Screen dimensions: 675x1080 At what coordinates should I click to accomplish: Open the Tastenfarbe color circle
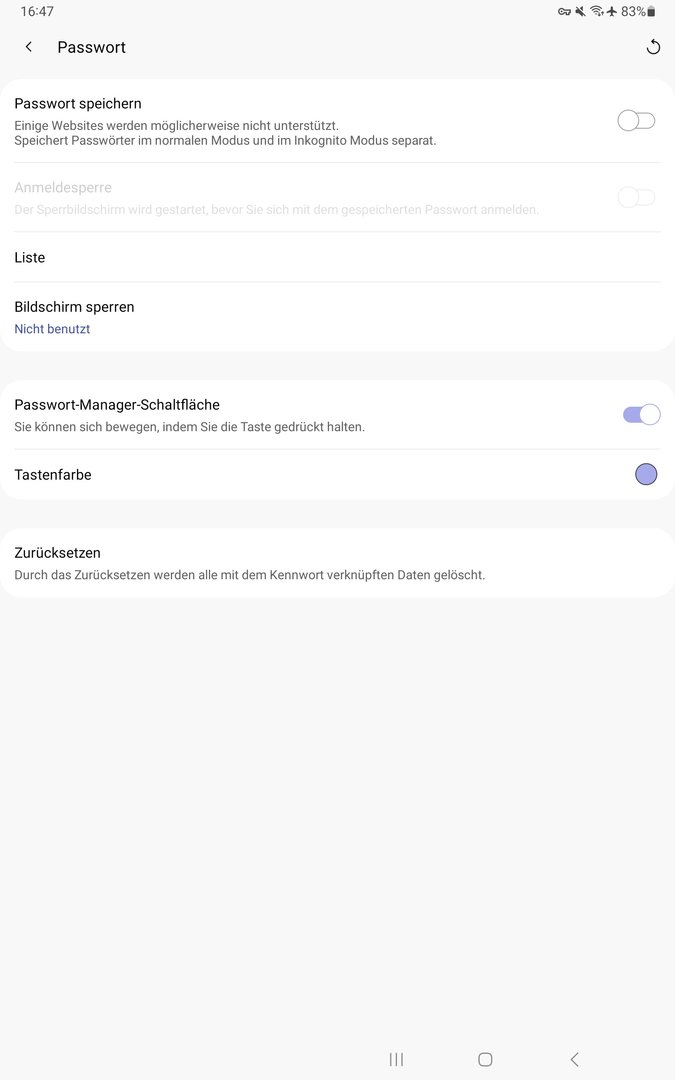pos(646,475)
